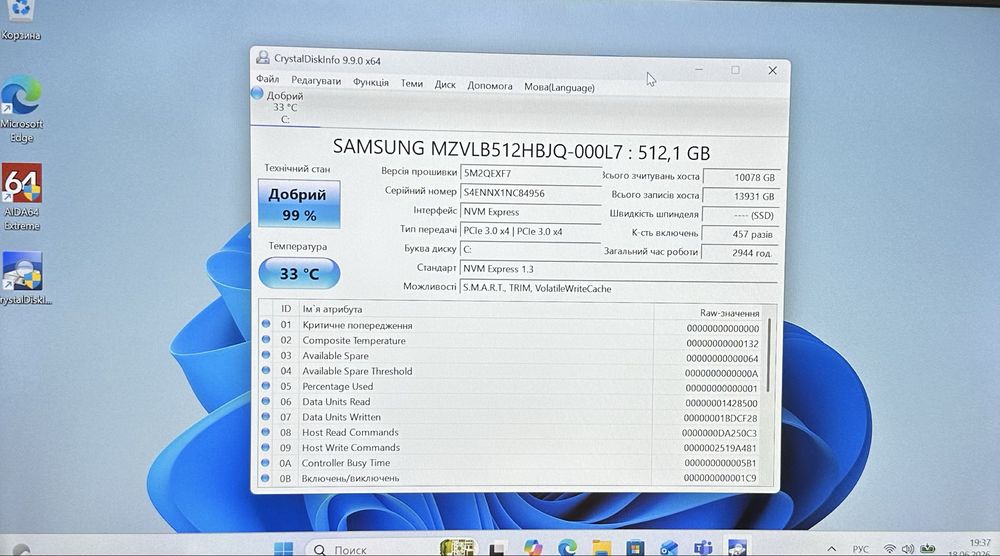
Task: Click the Raw-значення column header
Action: tap(709, 313)
